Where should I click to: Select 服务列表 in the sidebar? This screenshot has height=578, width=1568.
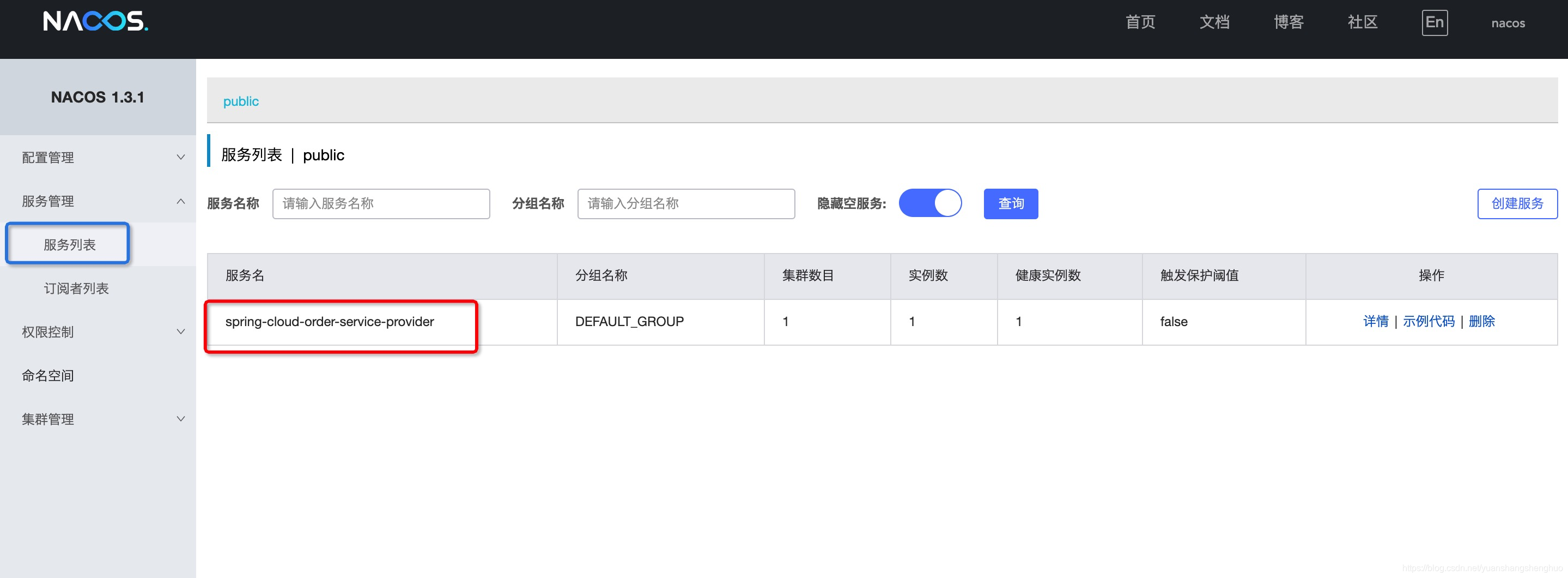pos(69,244)
